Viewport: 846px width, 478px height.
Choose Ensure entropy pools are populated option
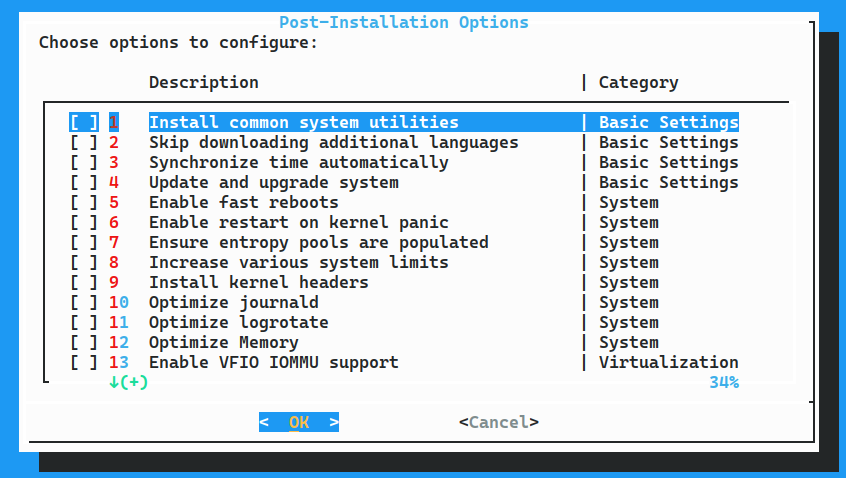coord(319,242)
